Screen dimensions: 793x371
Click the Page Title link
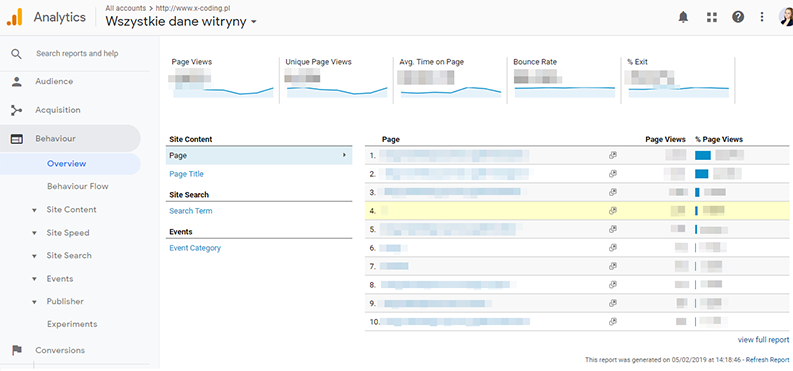tap(186, 174)
